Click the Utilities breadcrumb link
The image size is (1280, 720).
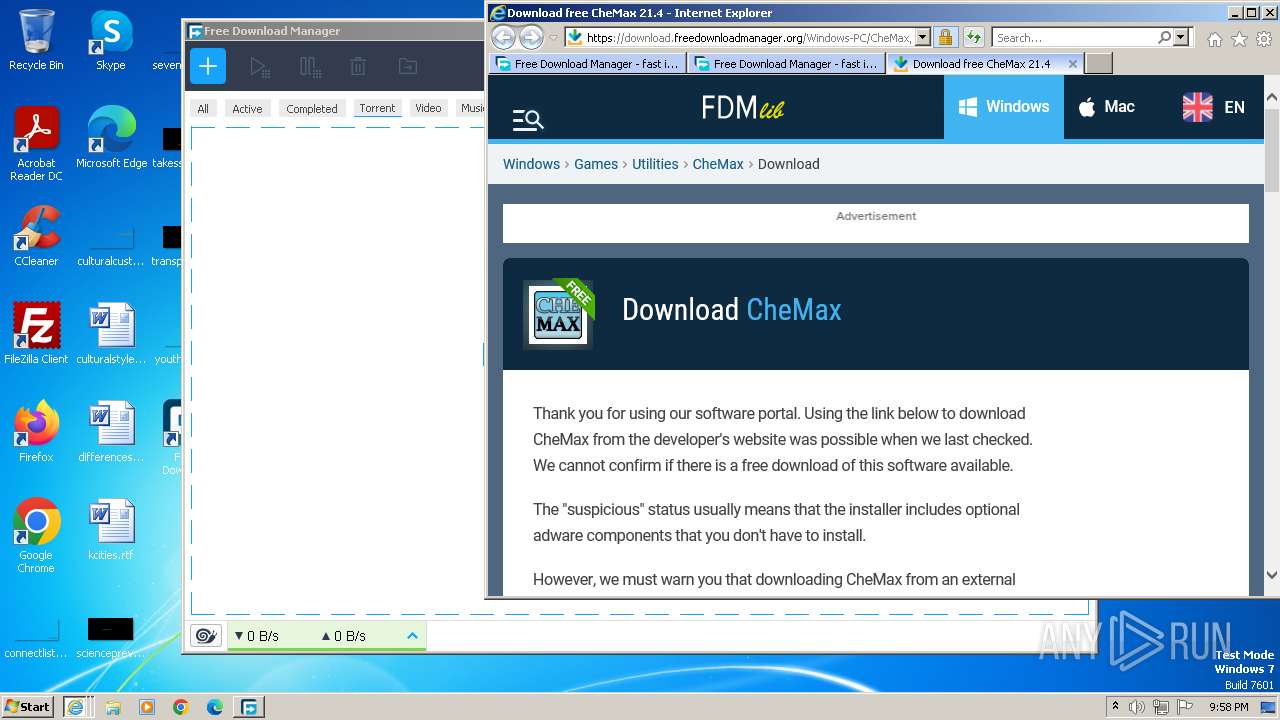655,164
